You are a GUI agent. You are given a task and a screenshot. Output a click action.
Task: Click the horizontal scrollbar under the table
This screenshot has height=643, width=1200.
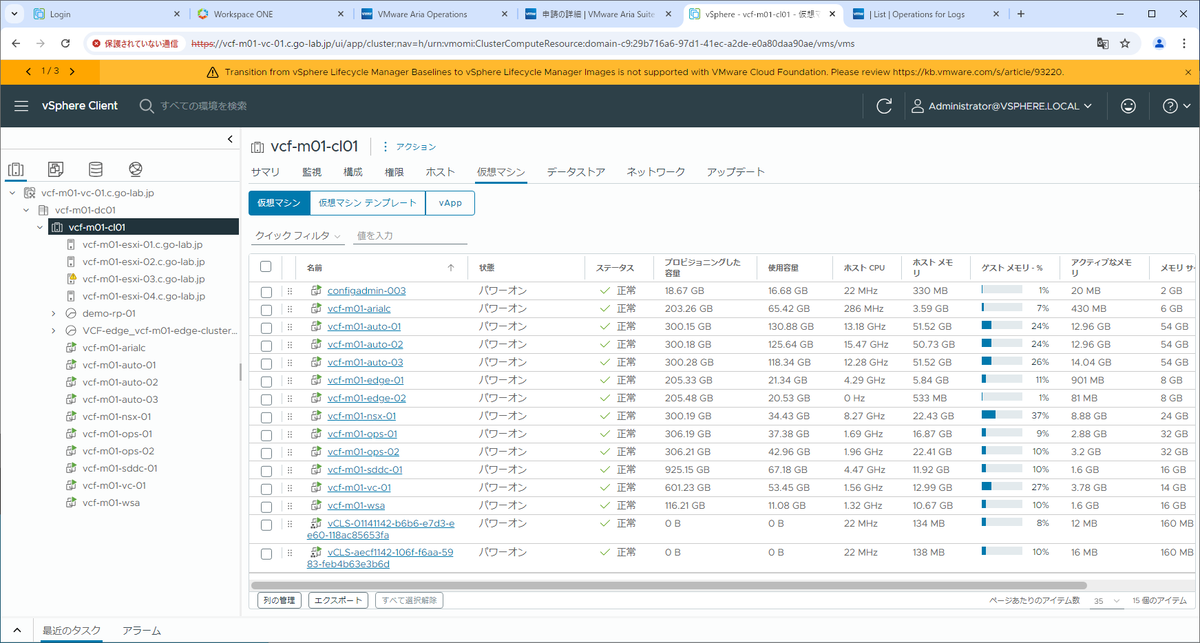pyautogui.click(x=668, y=584)
